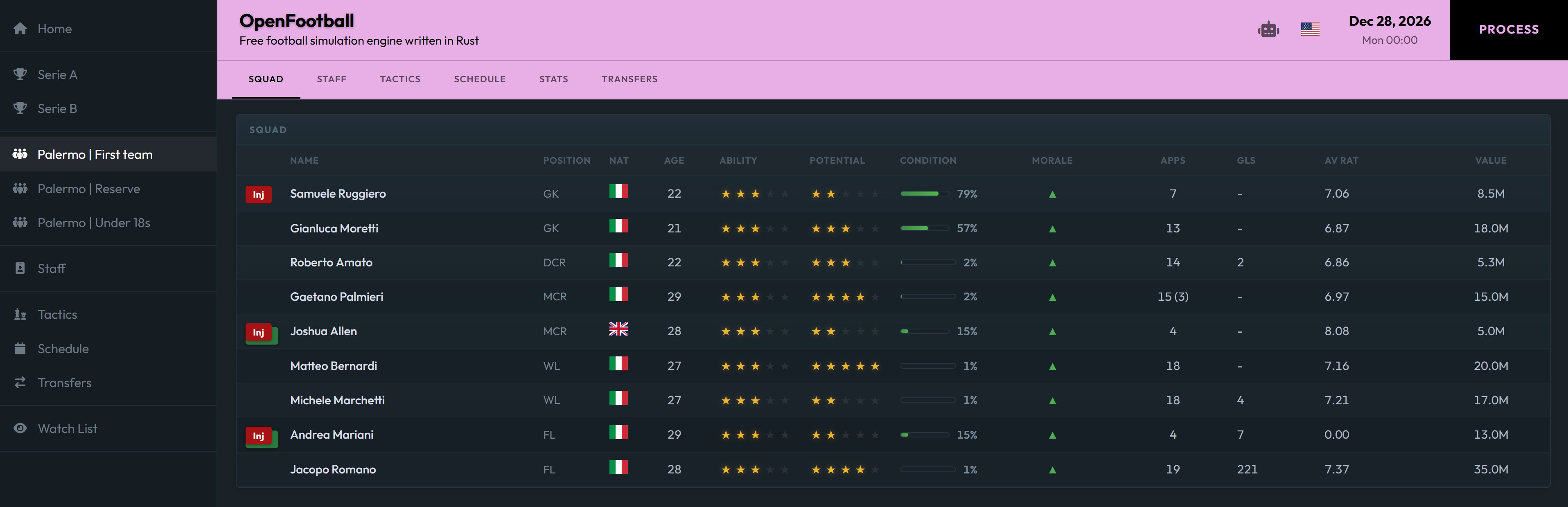Click the Transfers arrows icon in sidebar

[20, 382]
